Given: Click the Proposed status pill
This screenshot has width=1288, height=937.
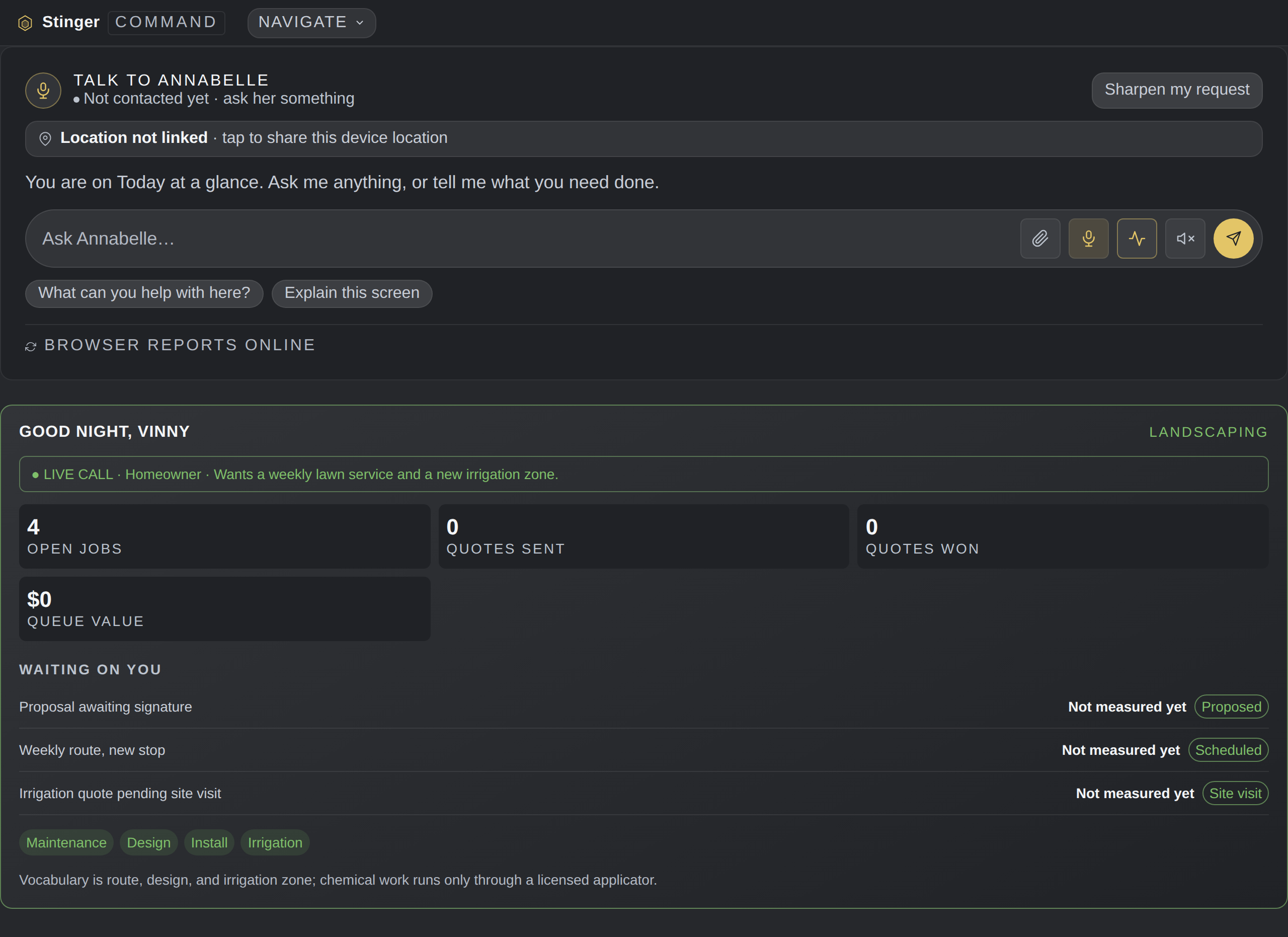Looking at the screenshot, I should point(1231,707).
